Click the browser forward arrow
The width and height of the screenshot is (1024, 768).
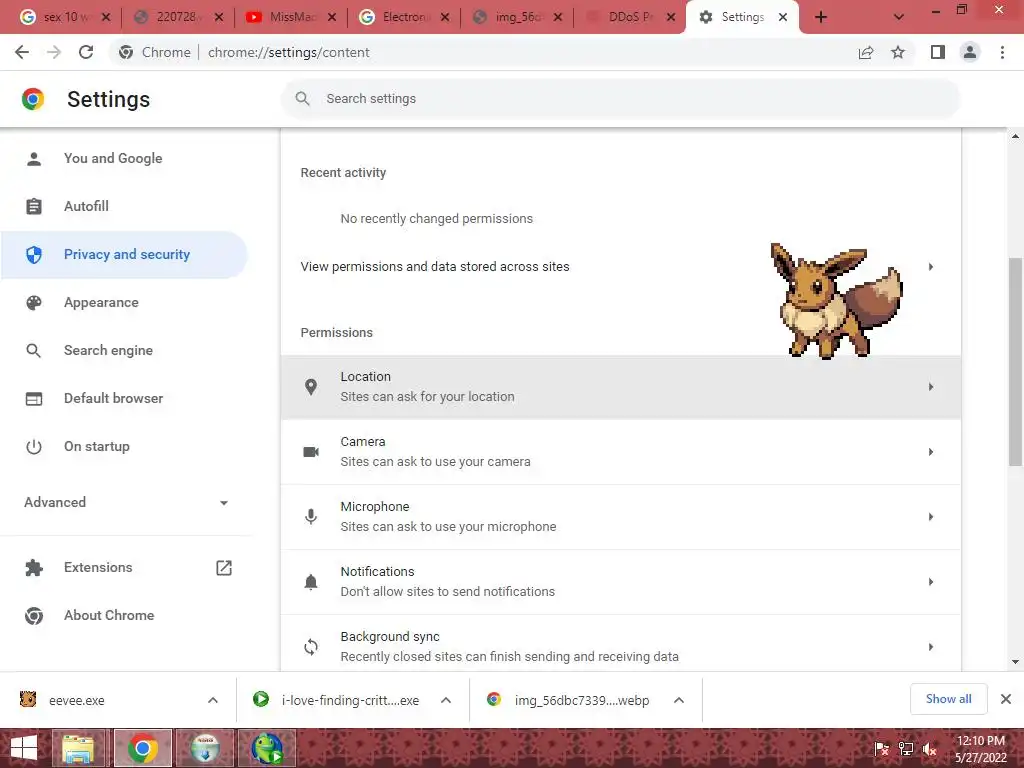54,52
